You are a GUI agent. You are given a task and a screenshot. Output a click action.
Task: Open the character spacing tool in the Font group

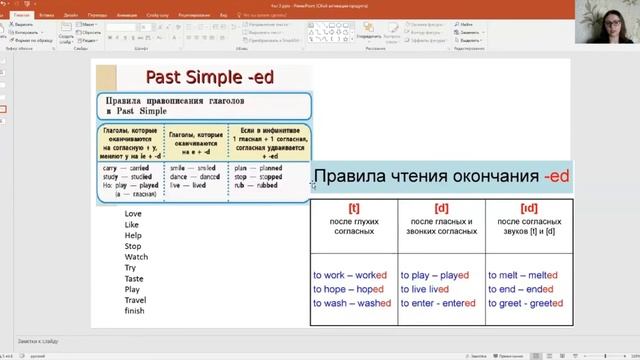click(148, 38)
